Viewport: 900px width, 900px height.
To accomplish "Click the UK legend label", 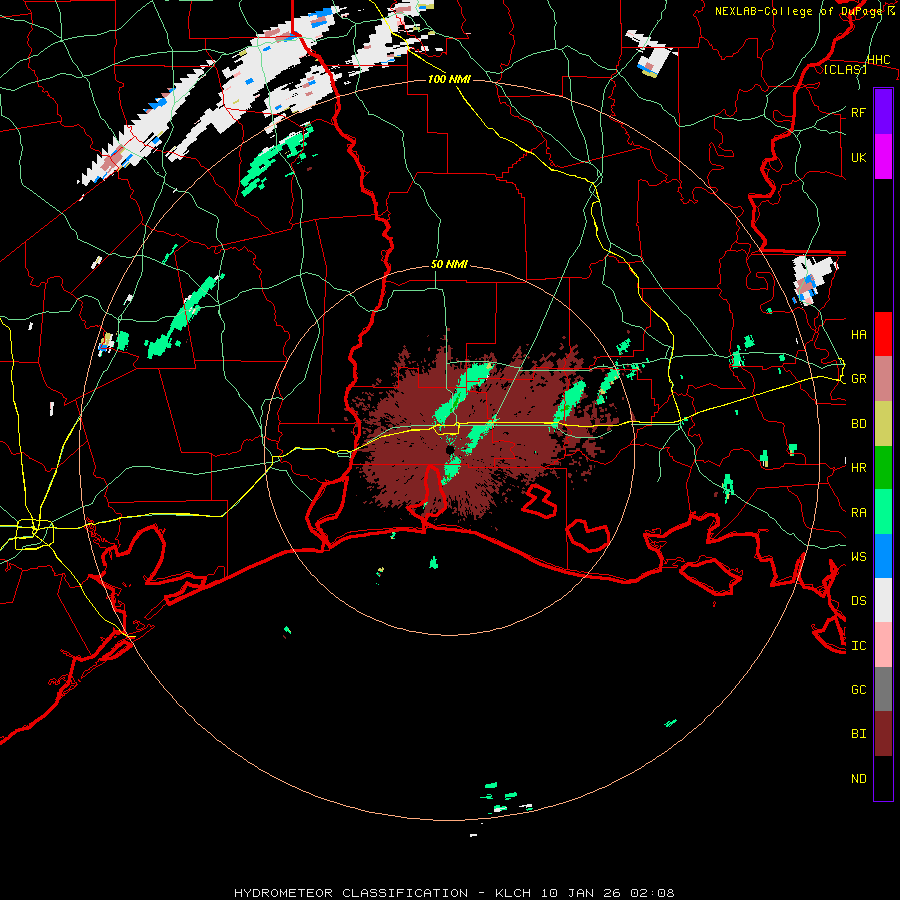I will coord(858,157).
